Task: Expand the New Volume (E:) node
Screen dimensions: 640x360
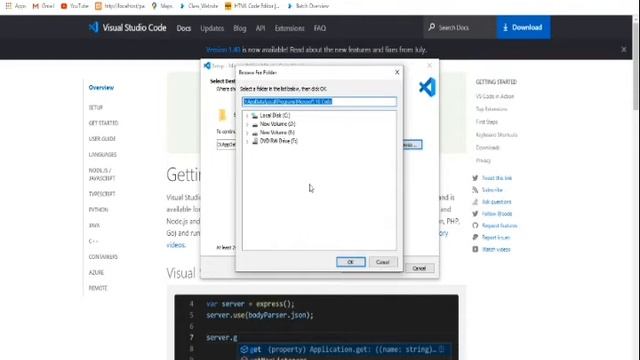Action: 247,133
